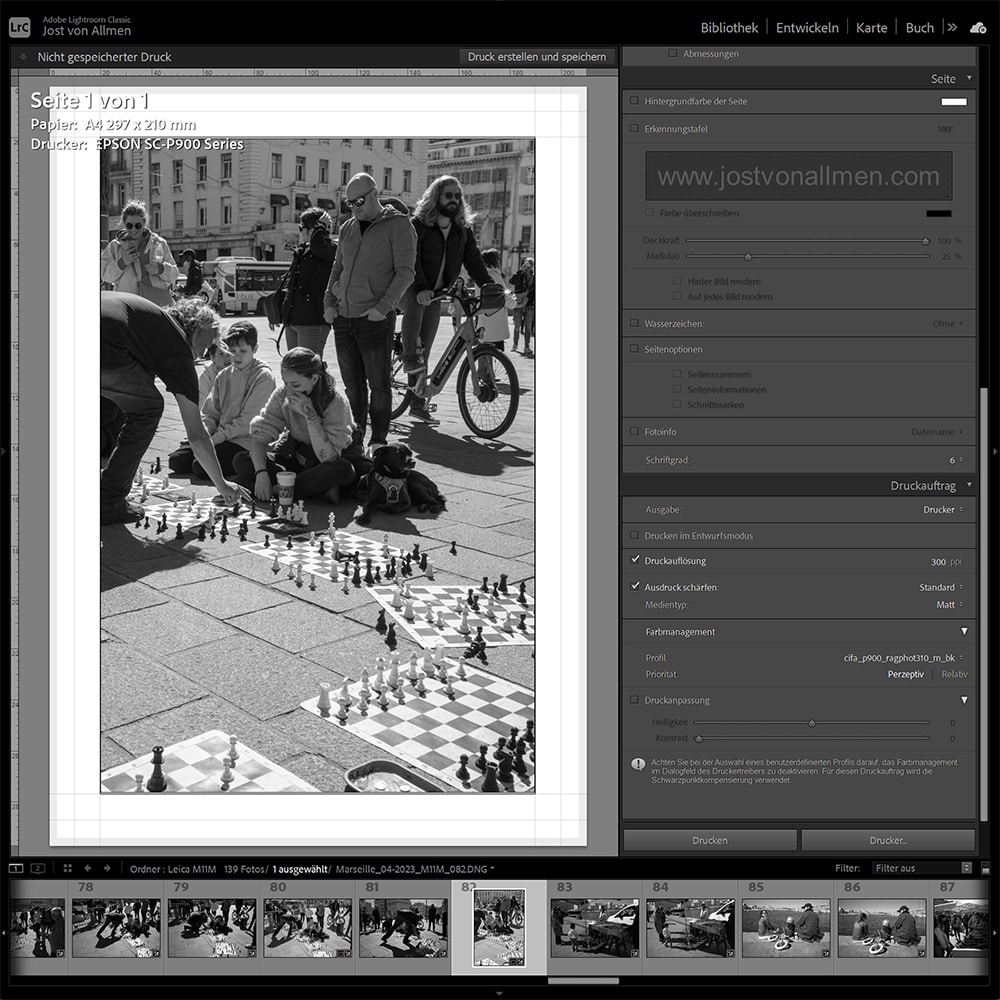The height and width of the screenshot is (1000, 1000).
Task: Open grid view from filmstrip bar
Action: click(68, 868)
